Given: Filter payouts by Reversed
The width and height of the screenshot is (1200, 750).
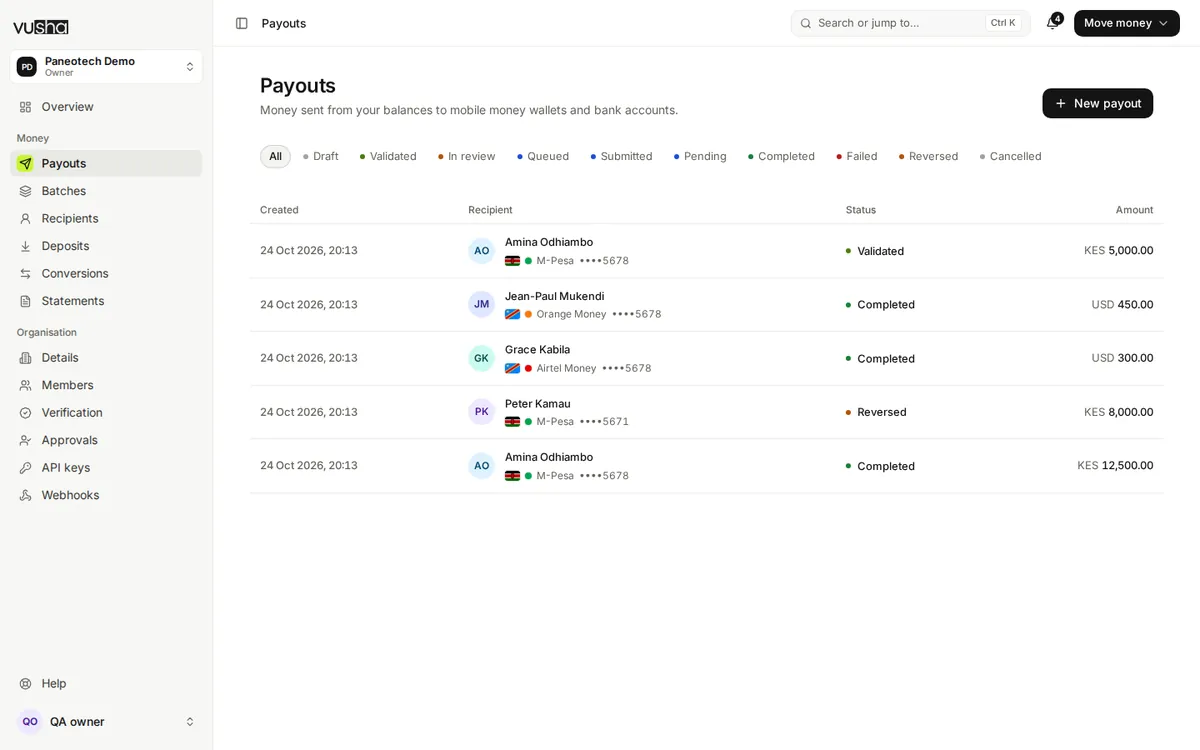Looking at the screenshot, I should pos(928,156).
